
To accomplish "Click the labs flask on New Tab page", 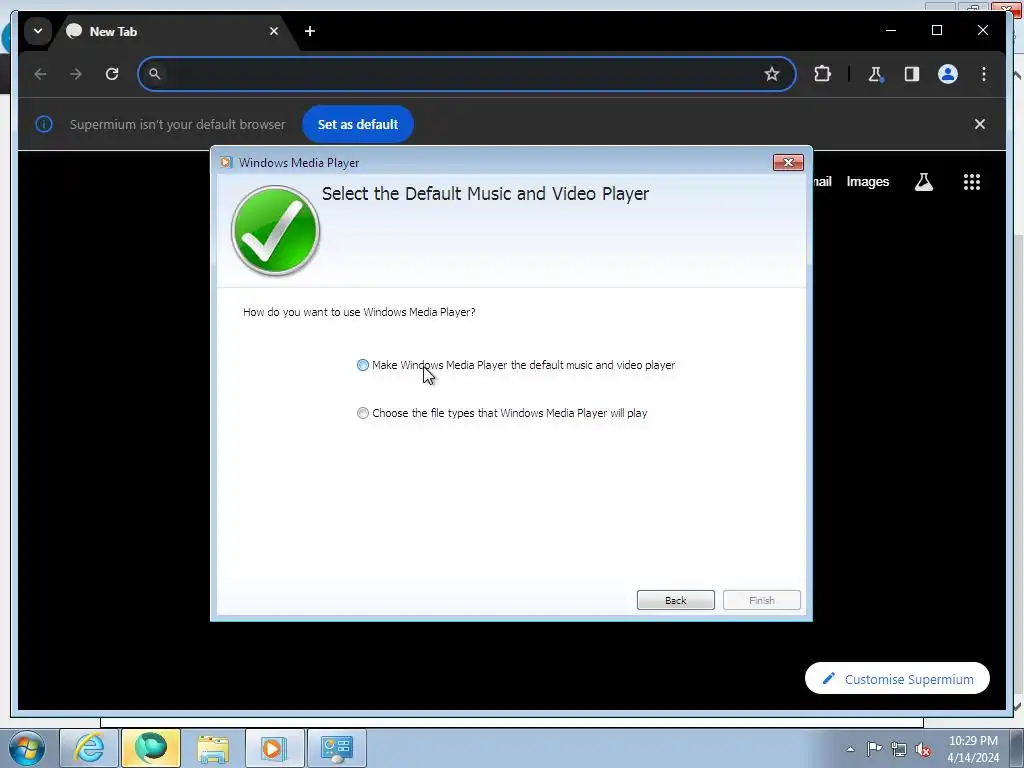I will (x=923, y=182).
